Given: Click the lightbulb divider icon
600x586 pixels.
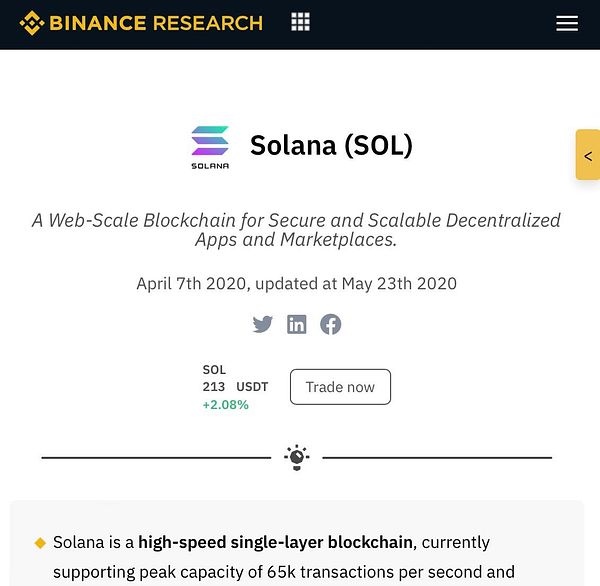Looking at the screenshot, I should click(297, 457).
